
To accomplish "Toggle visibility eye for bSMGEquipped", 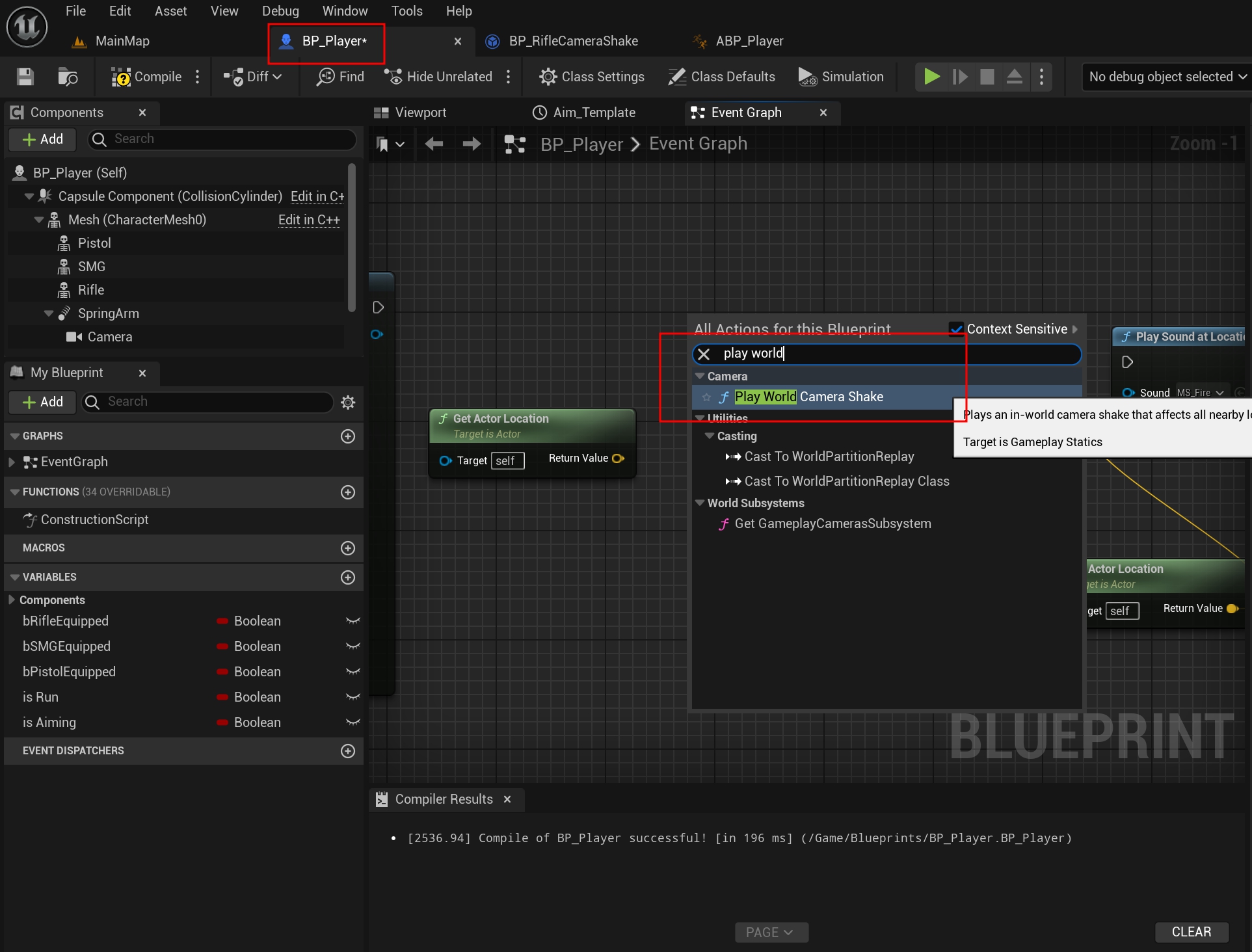I will pos(353,646).
